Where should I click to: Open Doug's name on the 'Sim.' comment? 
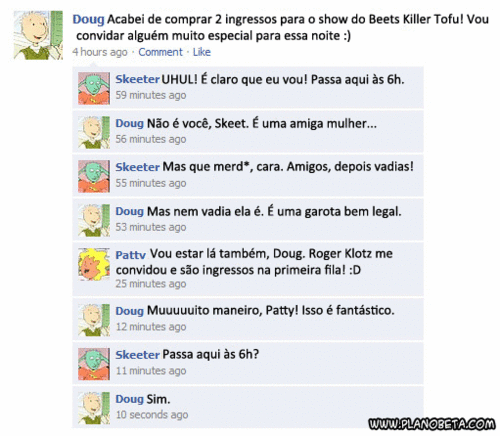point(129,399)
